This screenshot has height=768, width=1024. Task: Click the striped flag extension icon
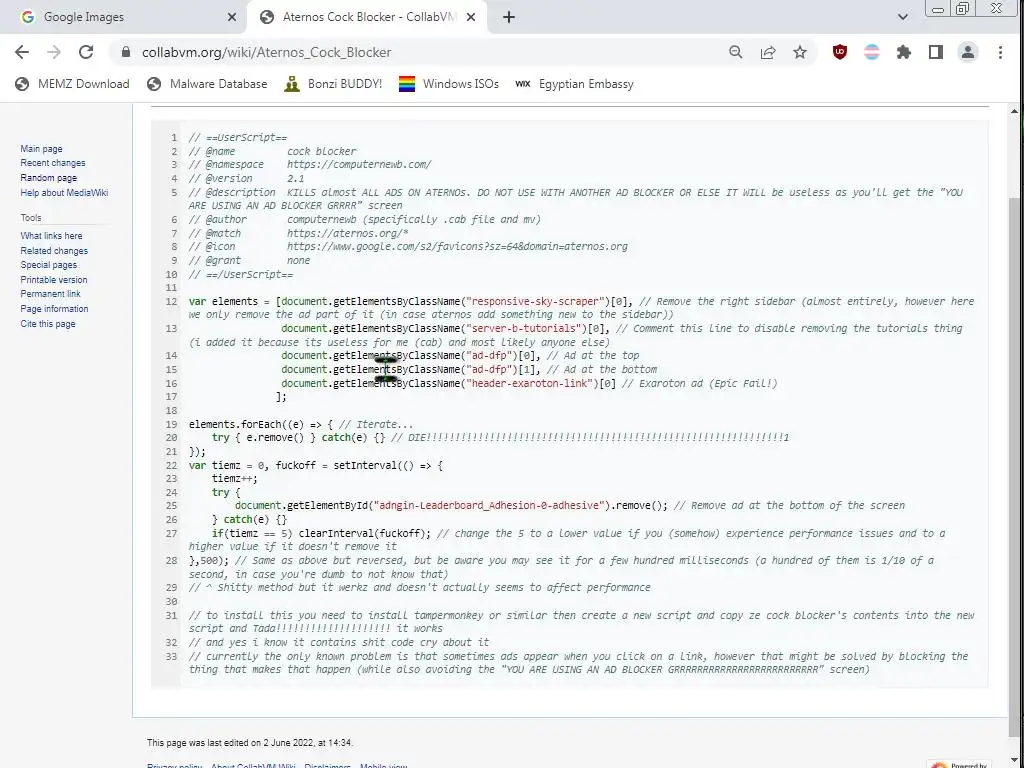tap(872, 52)
